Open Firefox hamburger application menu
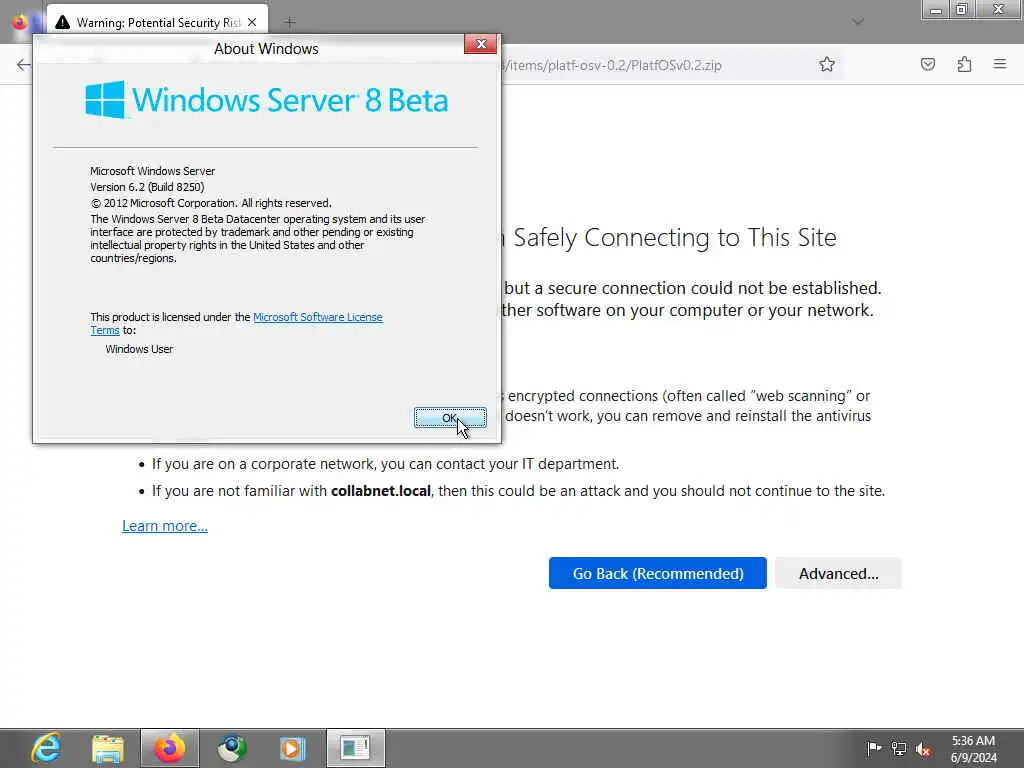The height and width of the screenshot is (768, 1024). coord(1000,64)
